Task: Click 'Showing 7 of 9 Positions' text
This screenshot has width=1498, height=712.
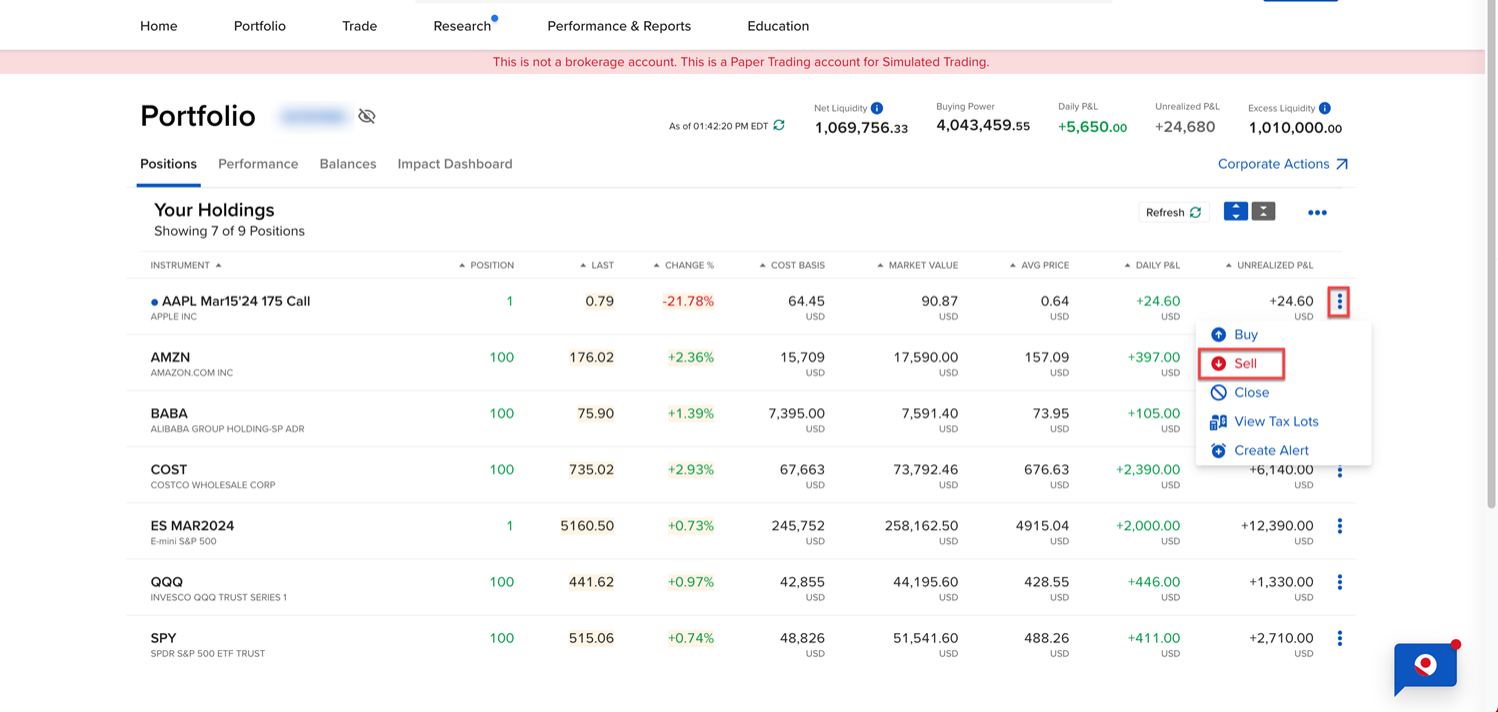Action: [x=229, y=231]
